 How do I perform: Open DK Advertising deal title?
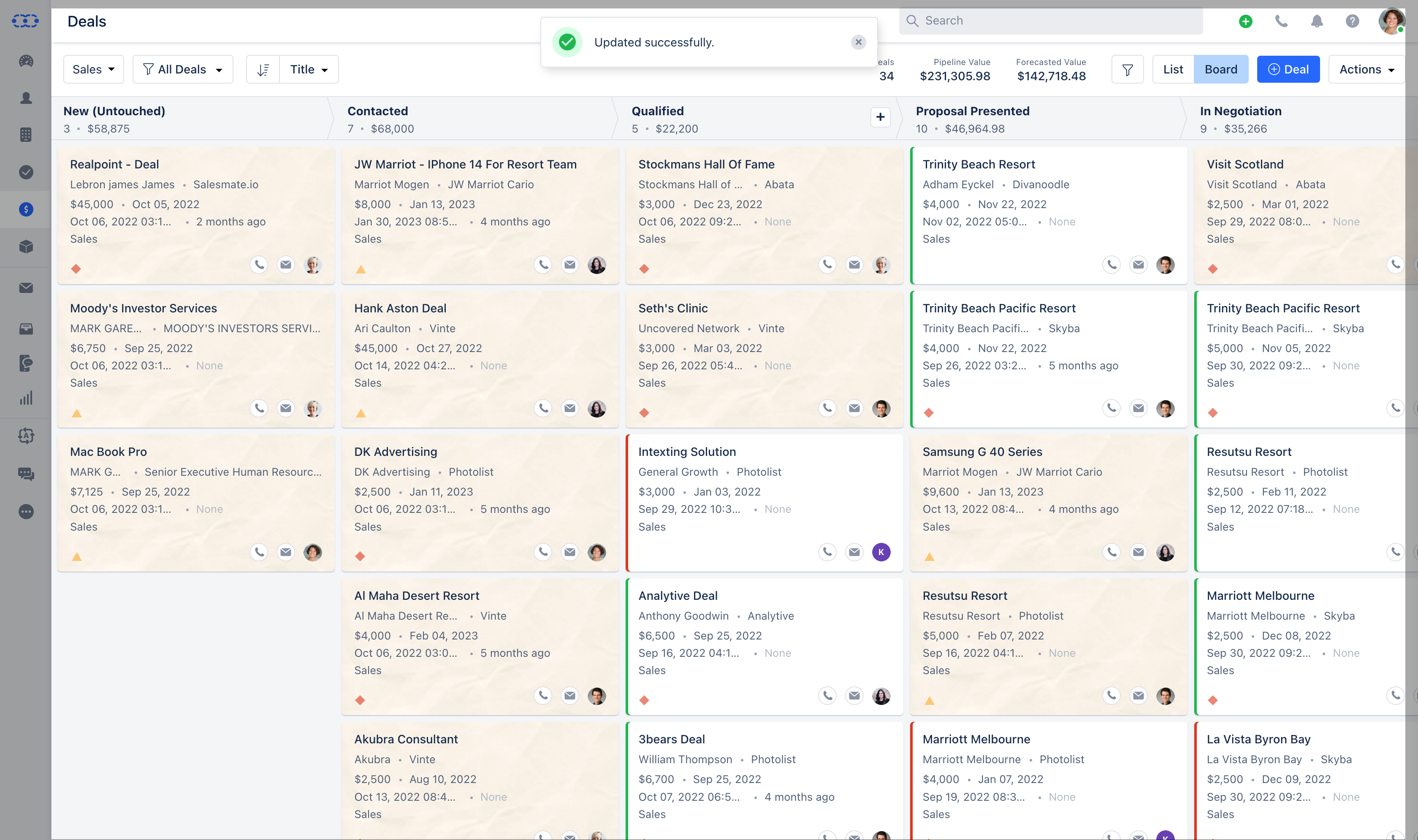(x=396, y=452)
